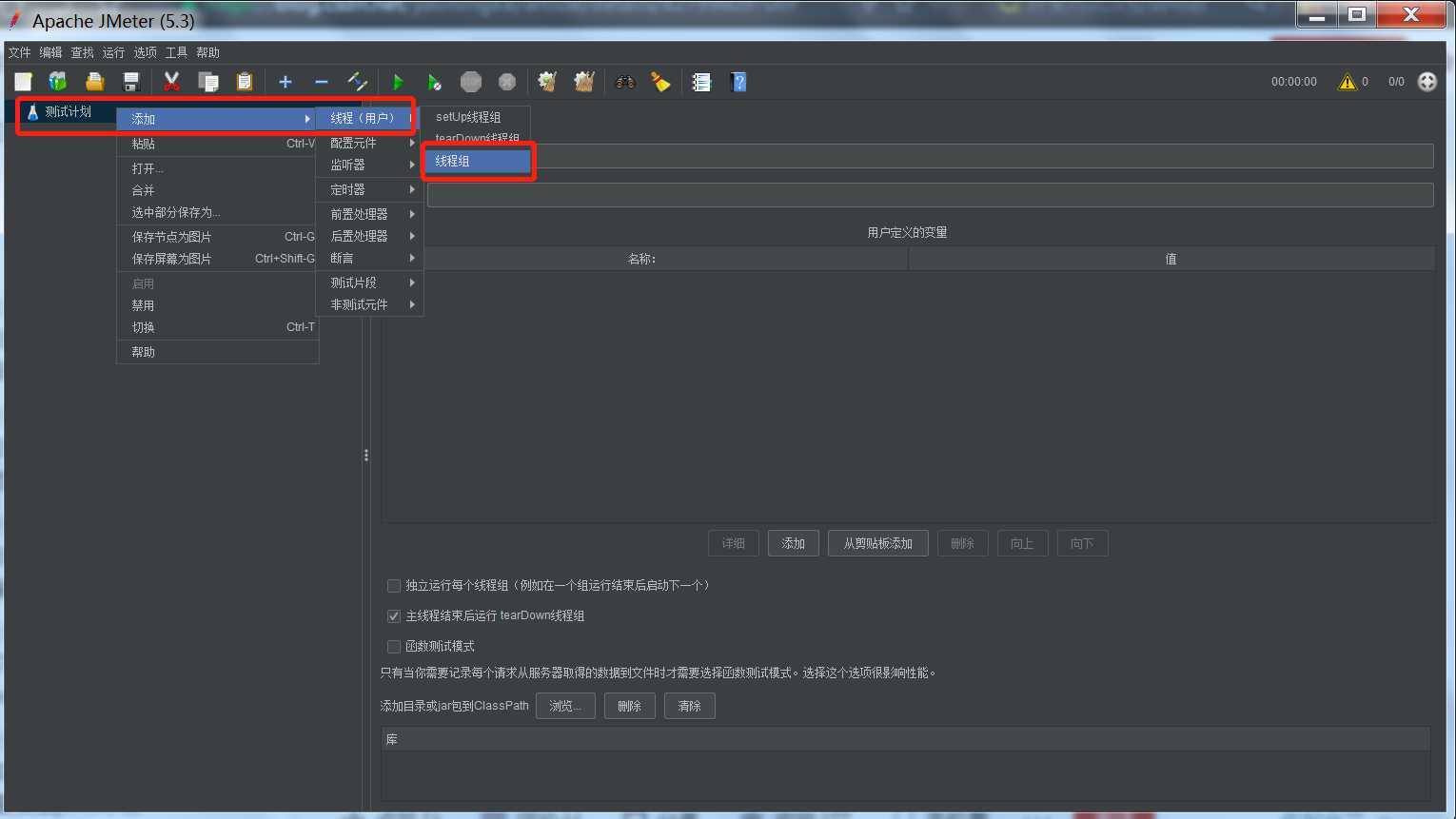
Task: Open the 选项 menu
Action: coord(146,52)
